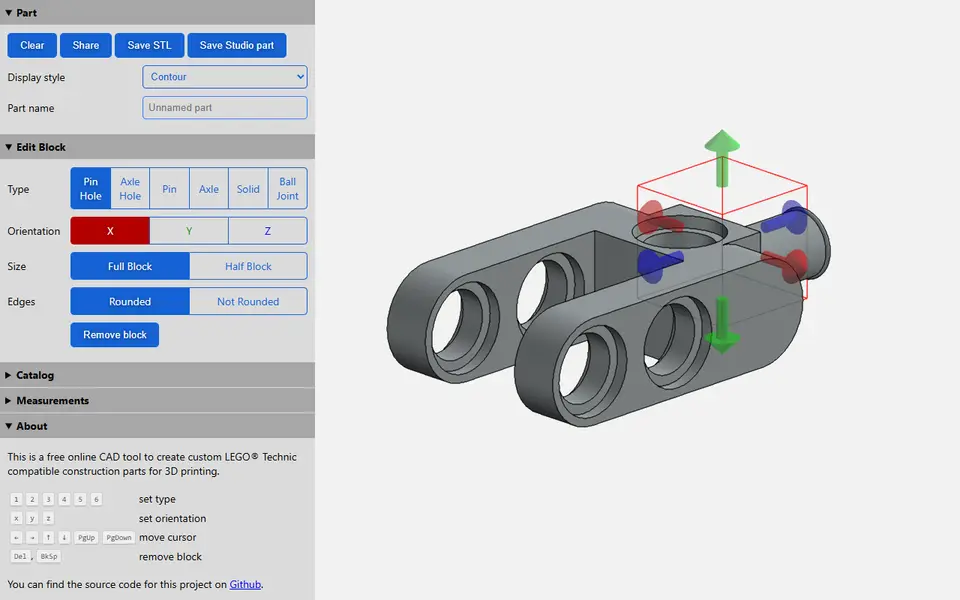The height and width of the screenshot is (600, 960).
Task: Click Save Studio part button
Action: [x=237, y=45]
